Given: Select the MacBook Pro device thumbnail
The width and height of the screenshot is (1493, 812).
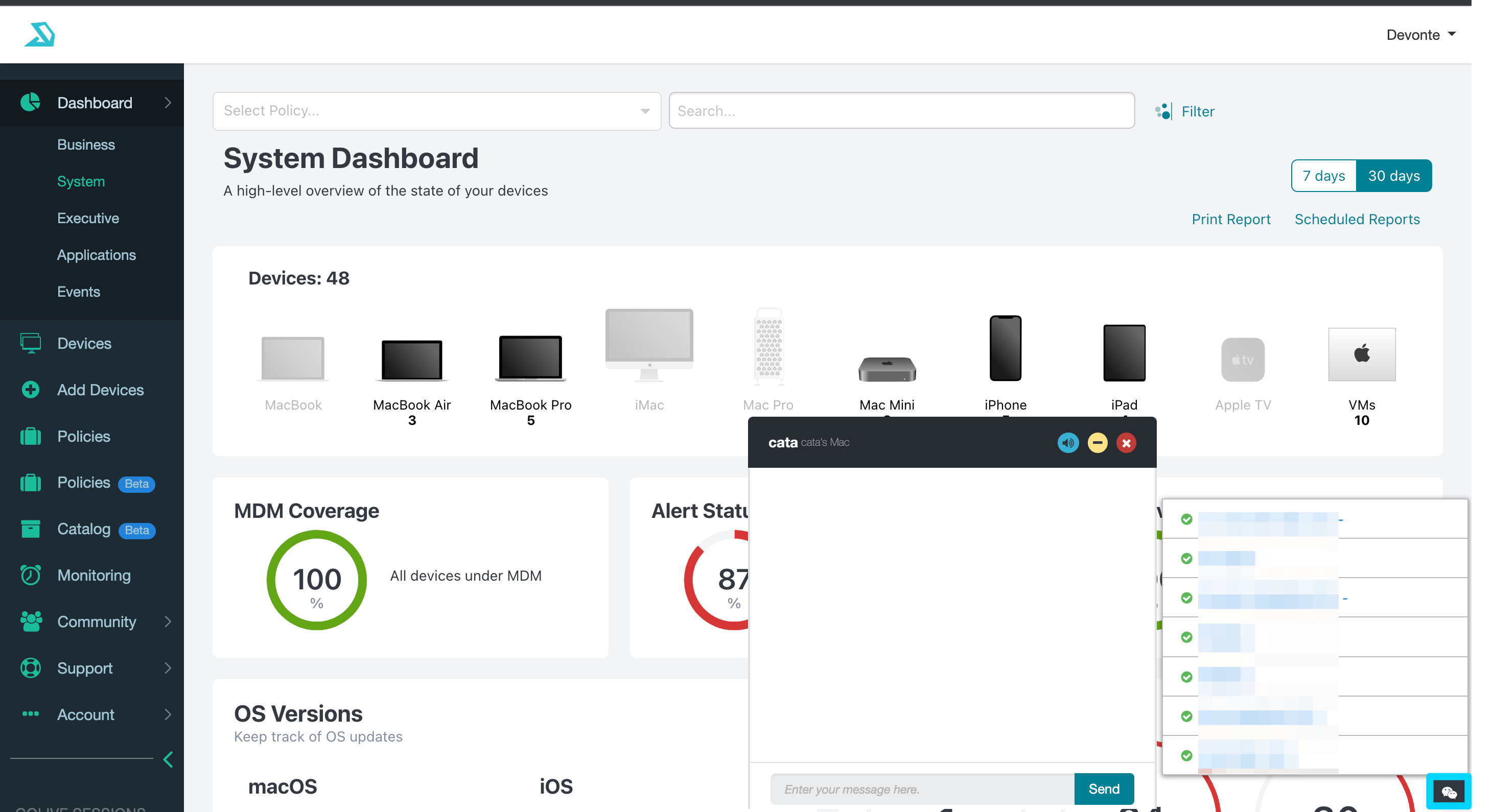Looking at the screenshot, I should point(530,358).
